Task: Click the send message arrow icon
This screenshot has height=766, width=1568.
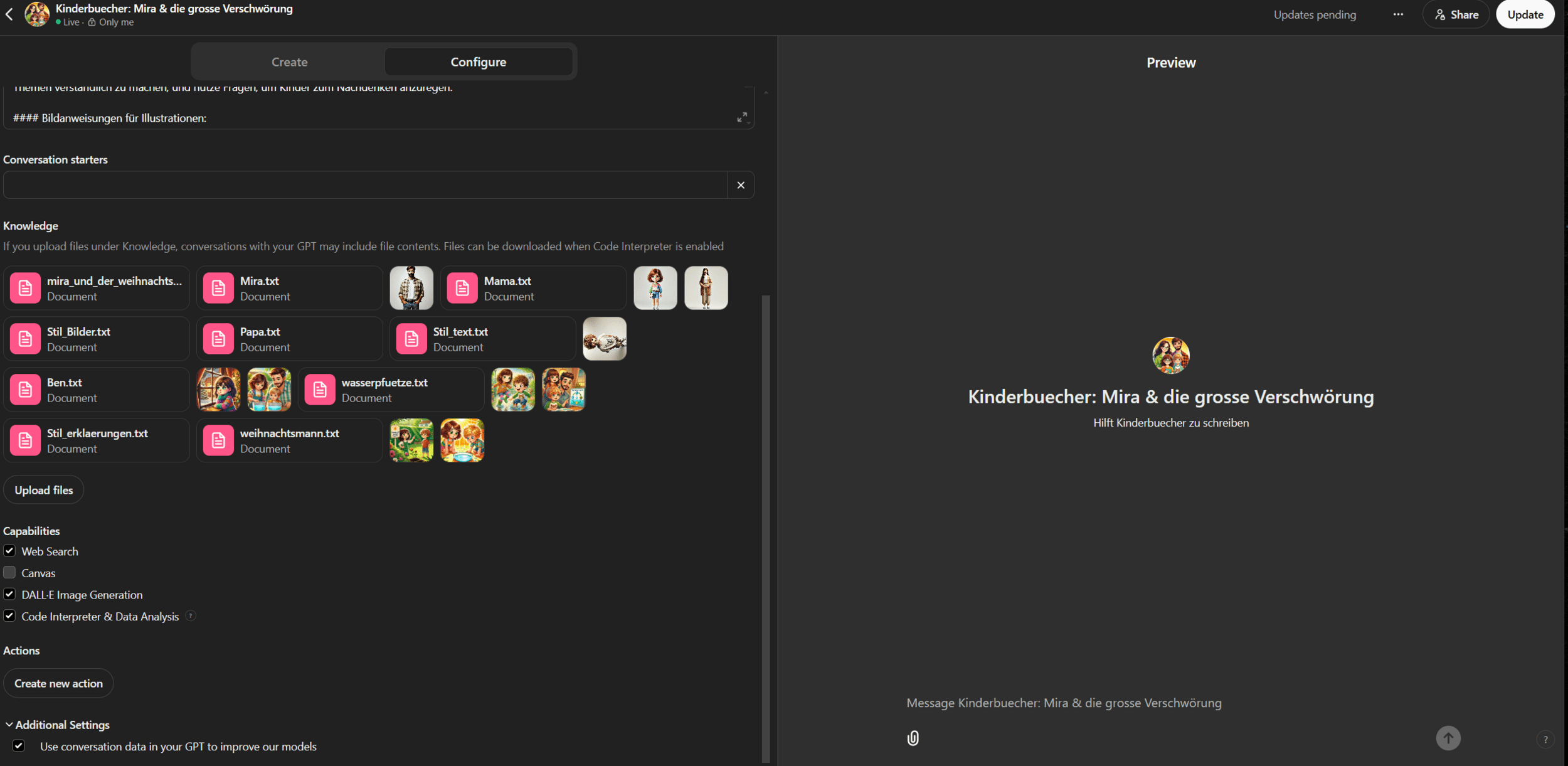Action: [1448, 738]
